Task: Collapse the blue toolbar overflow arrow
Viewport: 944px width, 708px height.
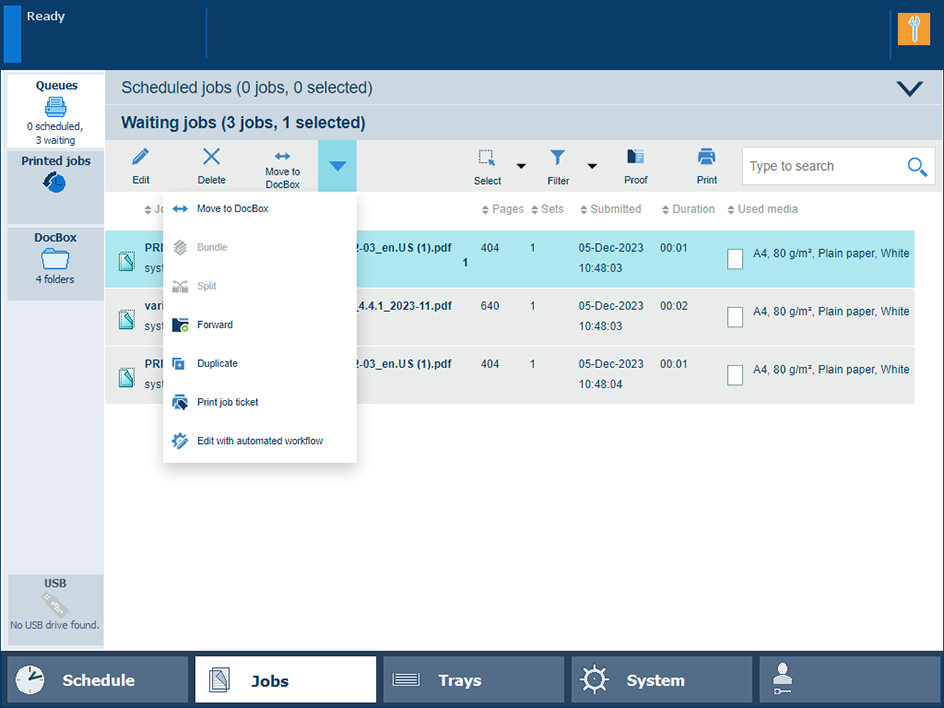Action: [337, 166]
